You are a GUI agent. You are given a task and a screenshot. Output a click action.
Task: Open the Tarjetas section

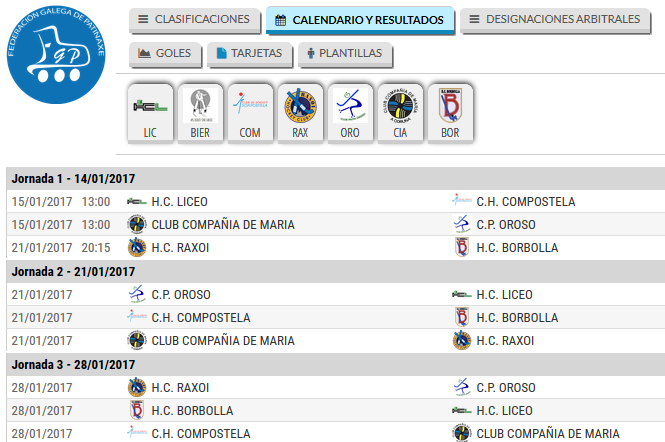point(250,53)
